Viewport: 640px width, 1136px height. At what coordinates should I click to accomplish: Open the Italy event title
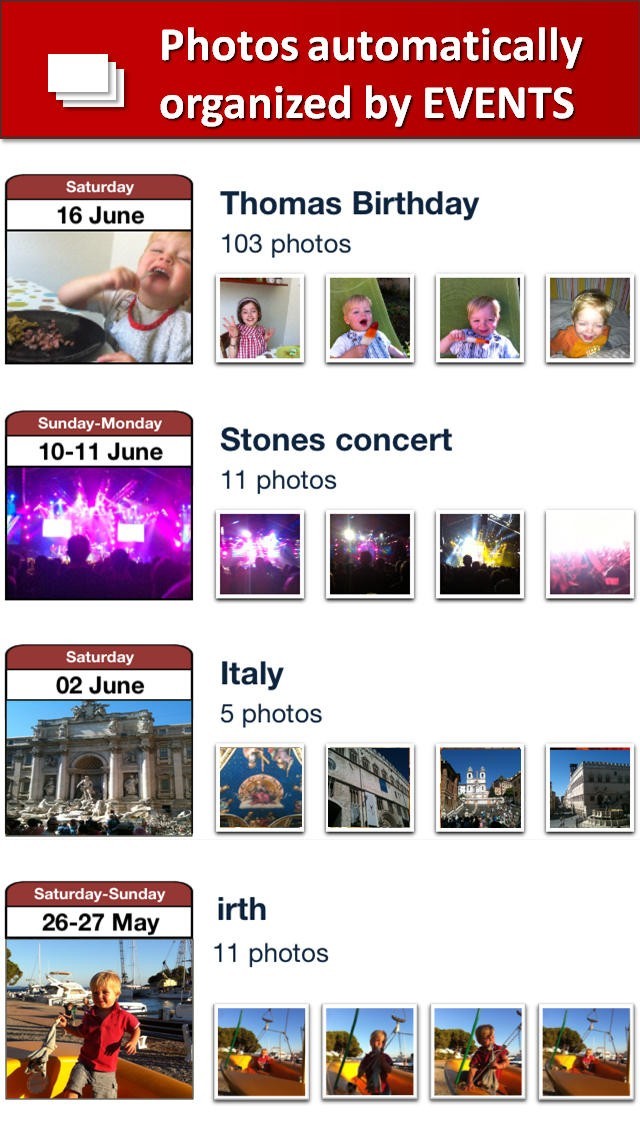[x=252, y=674]
